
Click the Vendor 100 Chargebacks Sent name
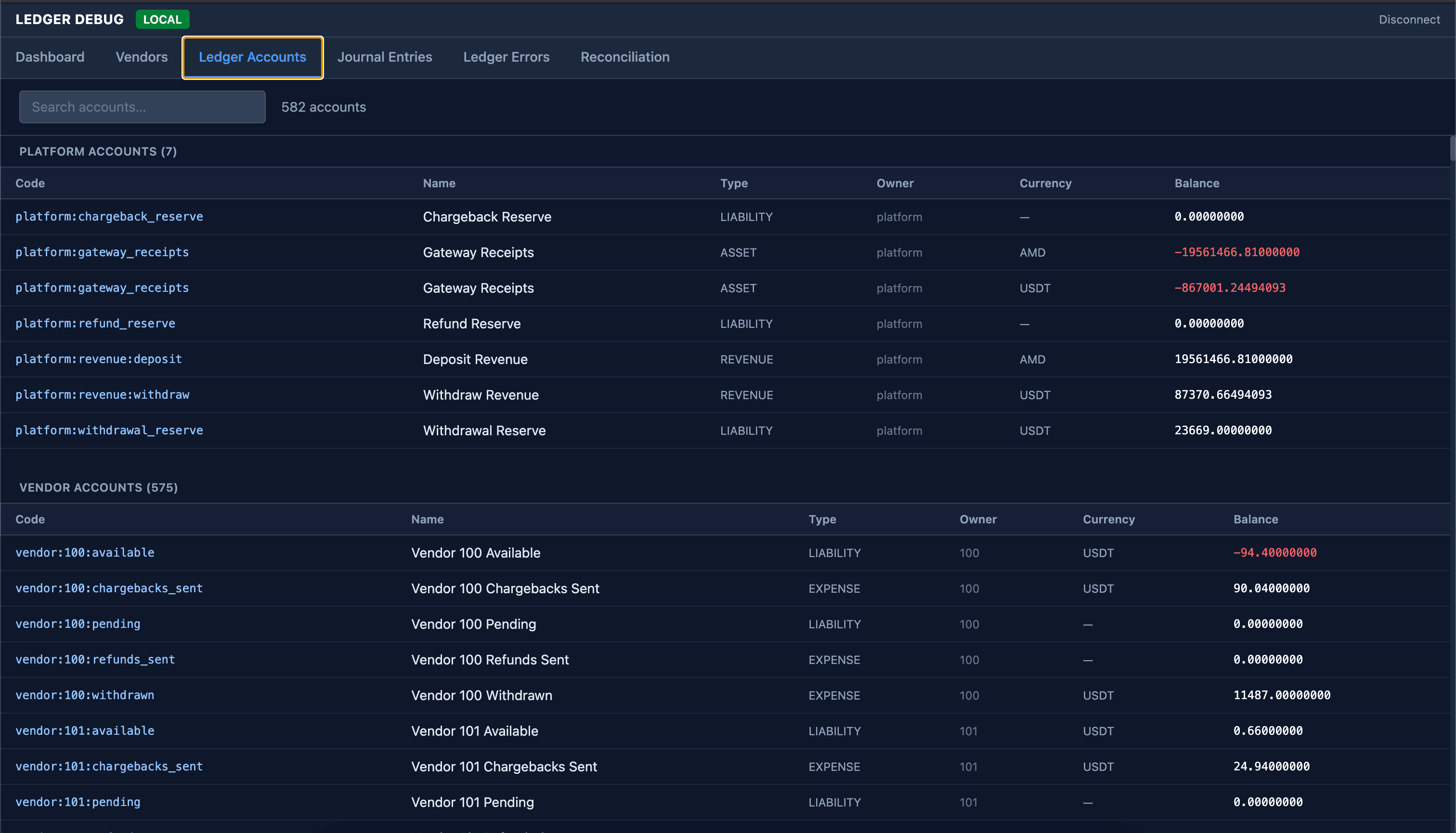click(x=505, y=588)
